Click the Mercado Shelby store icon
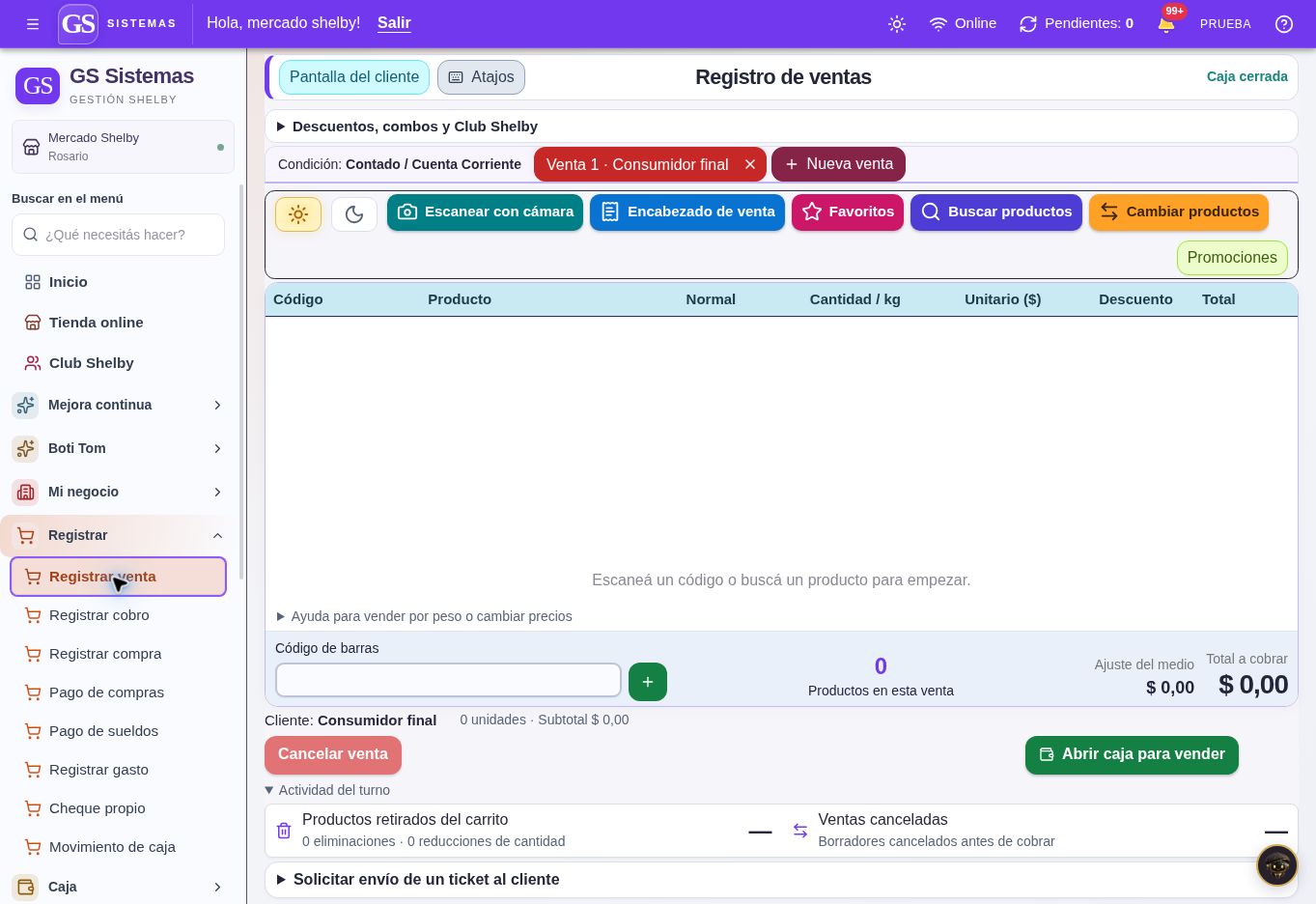 [32, 147]
